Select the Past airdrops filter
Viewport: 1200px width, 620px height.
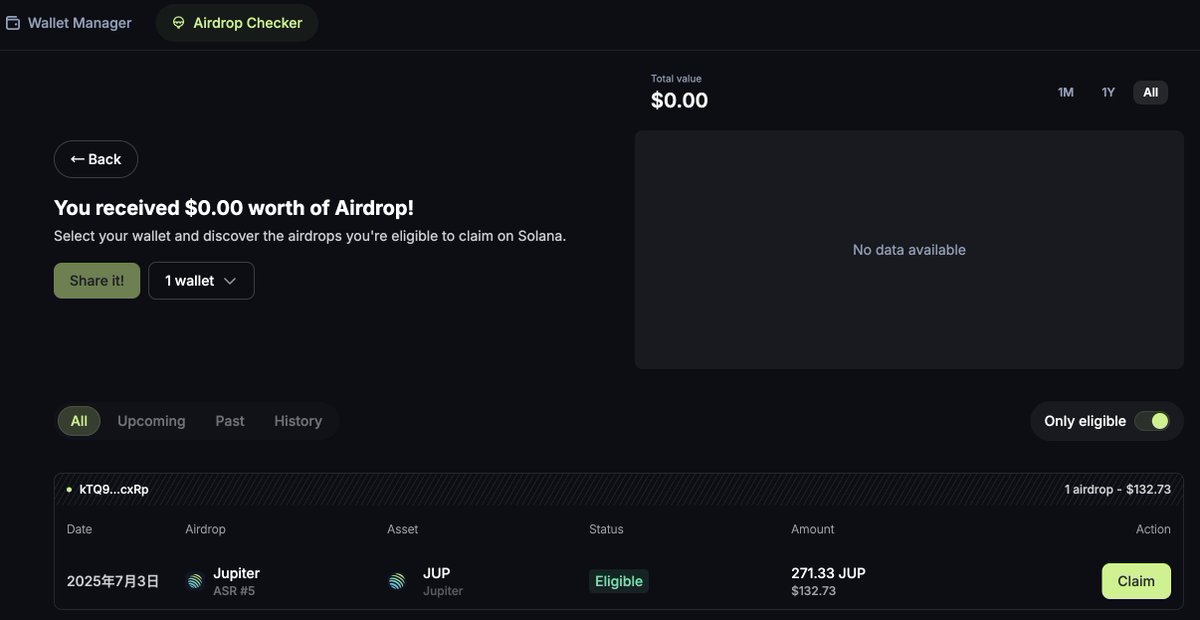click(x=230, y=421)
